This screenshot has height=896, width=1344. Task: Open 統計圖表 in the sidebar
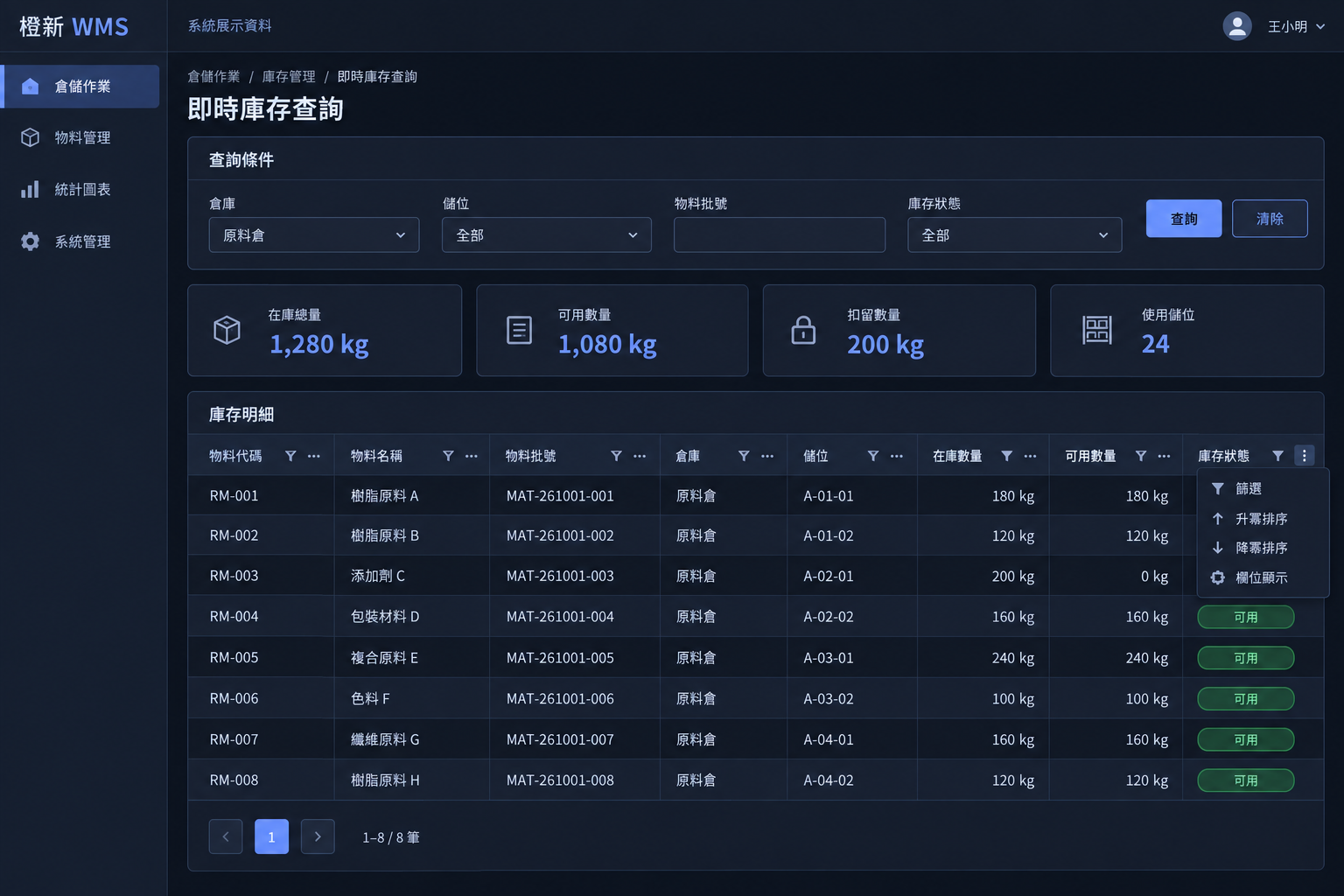[x=81, y=189]
